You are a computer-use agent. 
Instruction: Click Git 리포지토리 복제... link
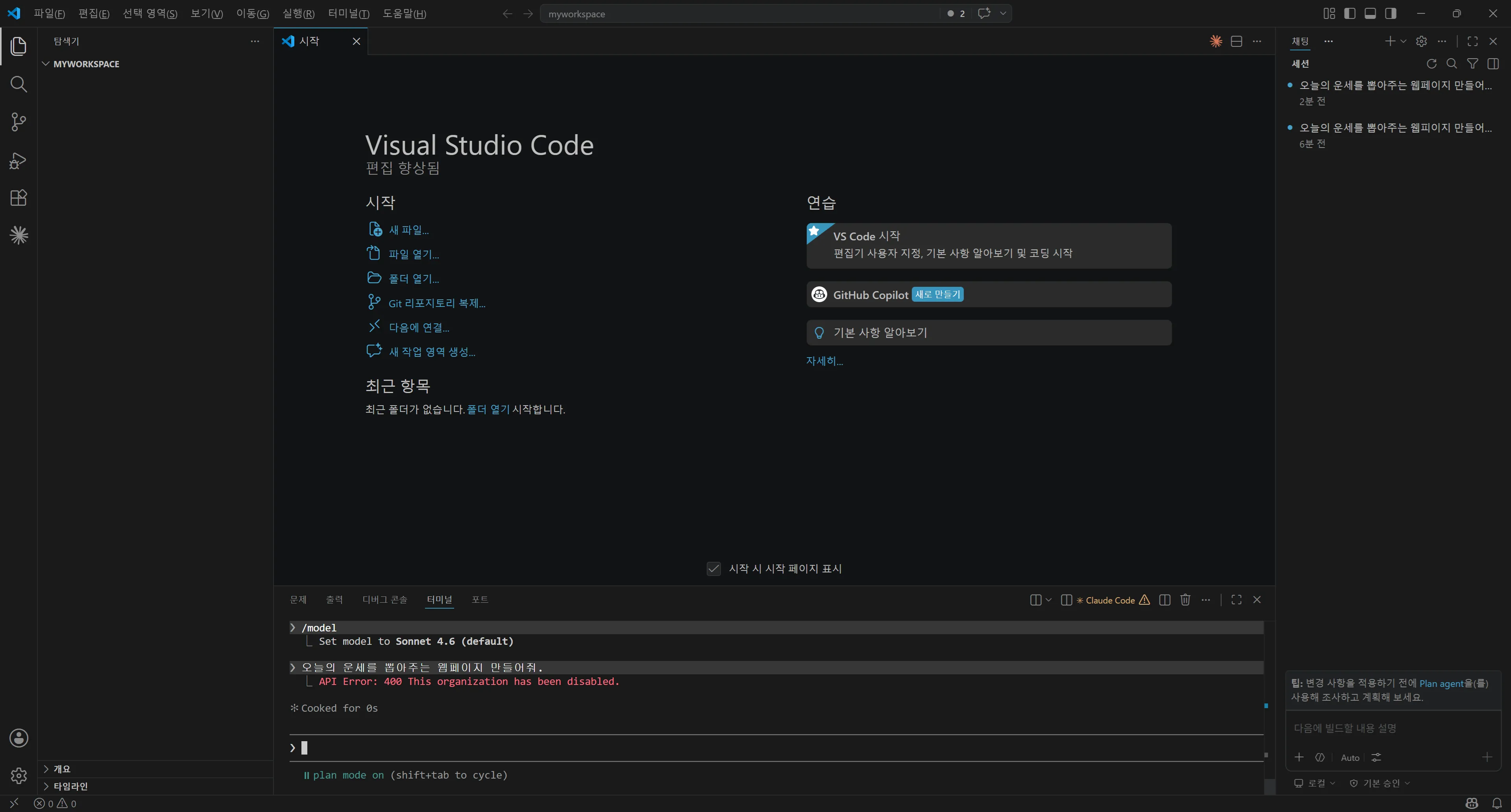pos(437,303)
